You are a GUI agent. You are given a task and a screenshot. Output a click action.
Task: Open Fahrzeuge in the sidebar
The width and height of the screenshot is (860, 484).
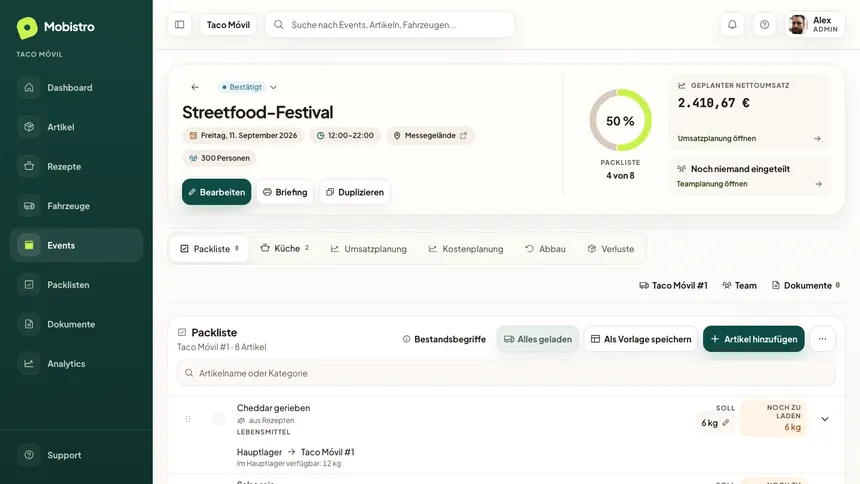pyautogui.click(x=76, y=206)
